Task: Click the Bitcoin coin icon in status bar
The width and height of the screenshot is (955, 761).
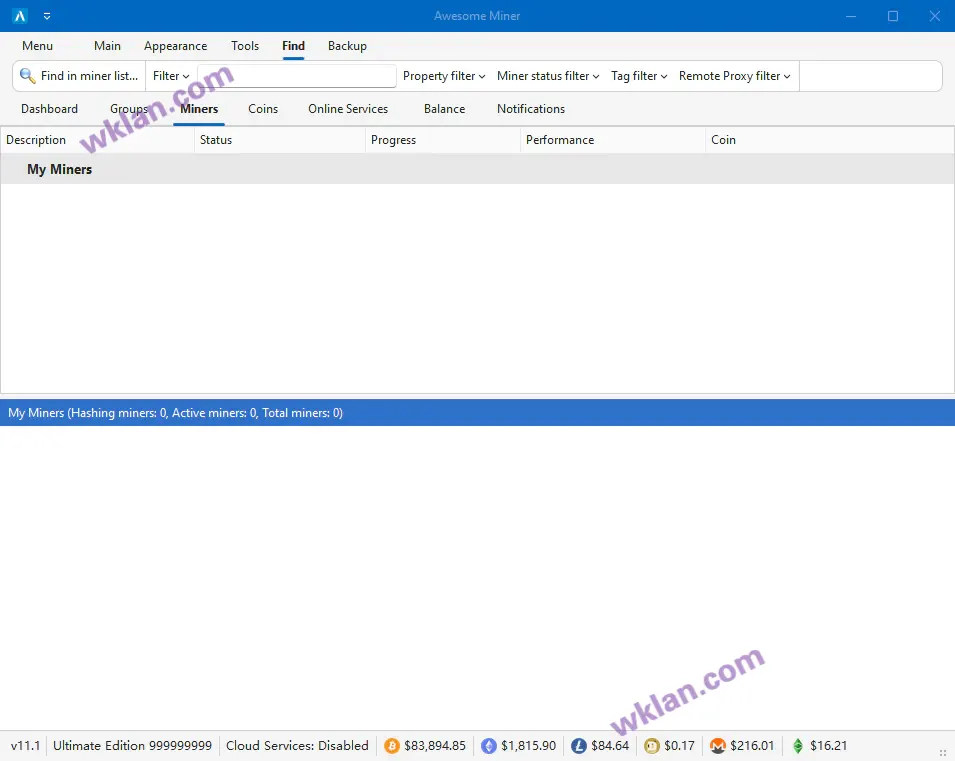Action: 392,746
